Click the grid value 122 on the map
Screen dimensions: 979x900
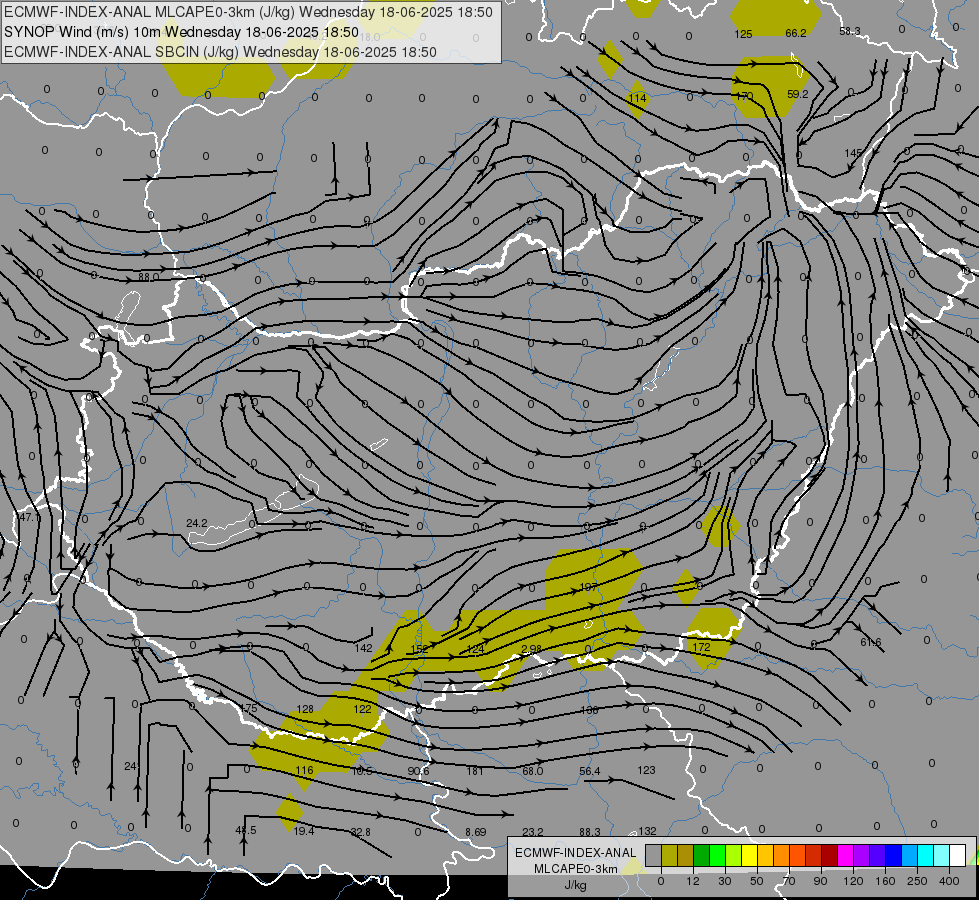click(362, 709)
